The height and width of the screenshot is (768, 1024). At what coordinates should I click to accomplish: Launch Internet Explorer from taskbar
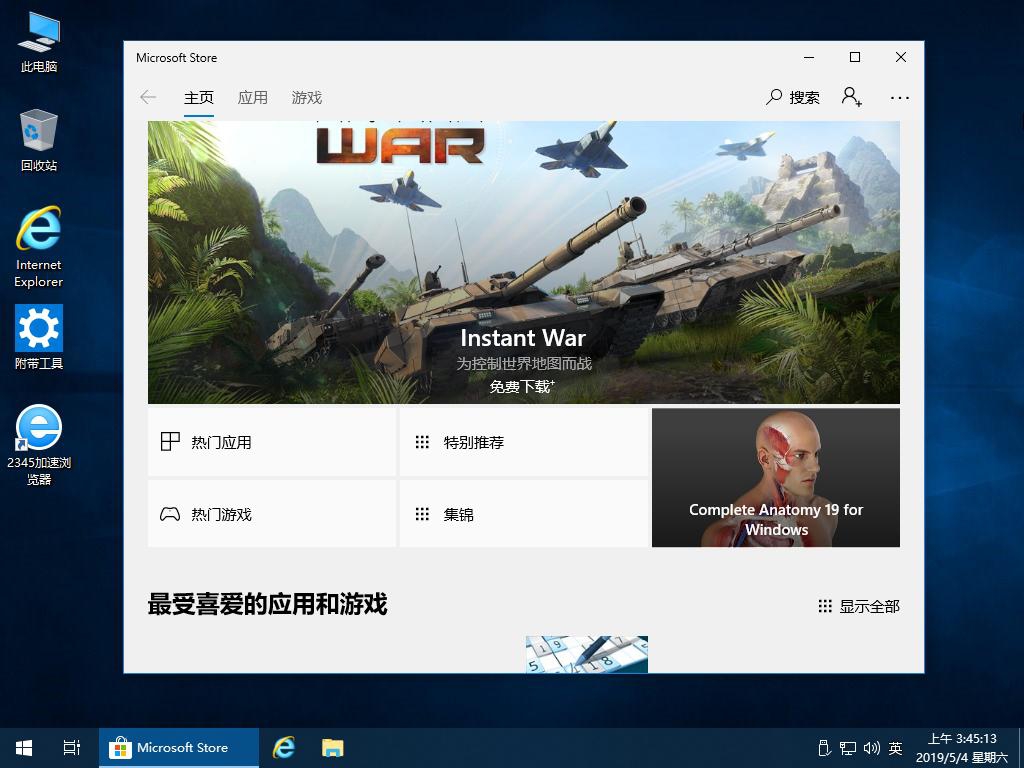[x=283, y=748]
